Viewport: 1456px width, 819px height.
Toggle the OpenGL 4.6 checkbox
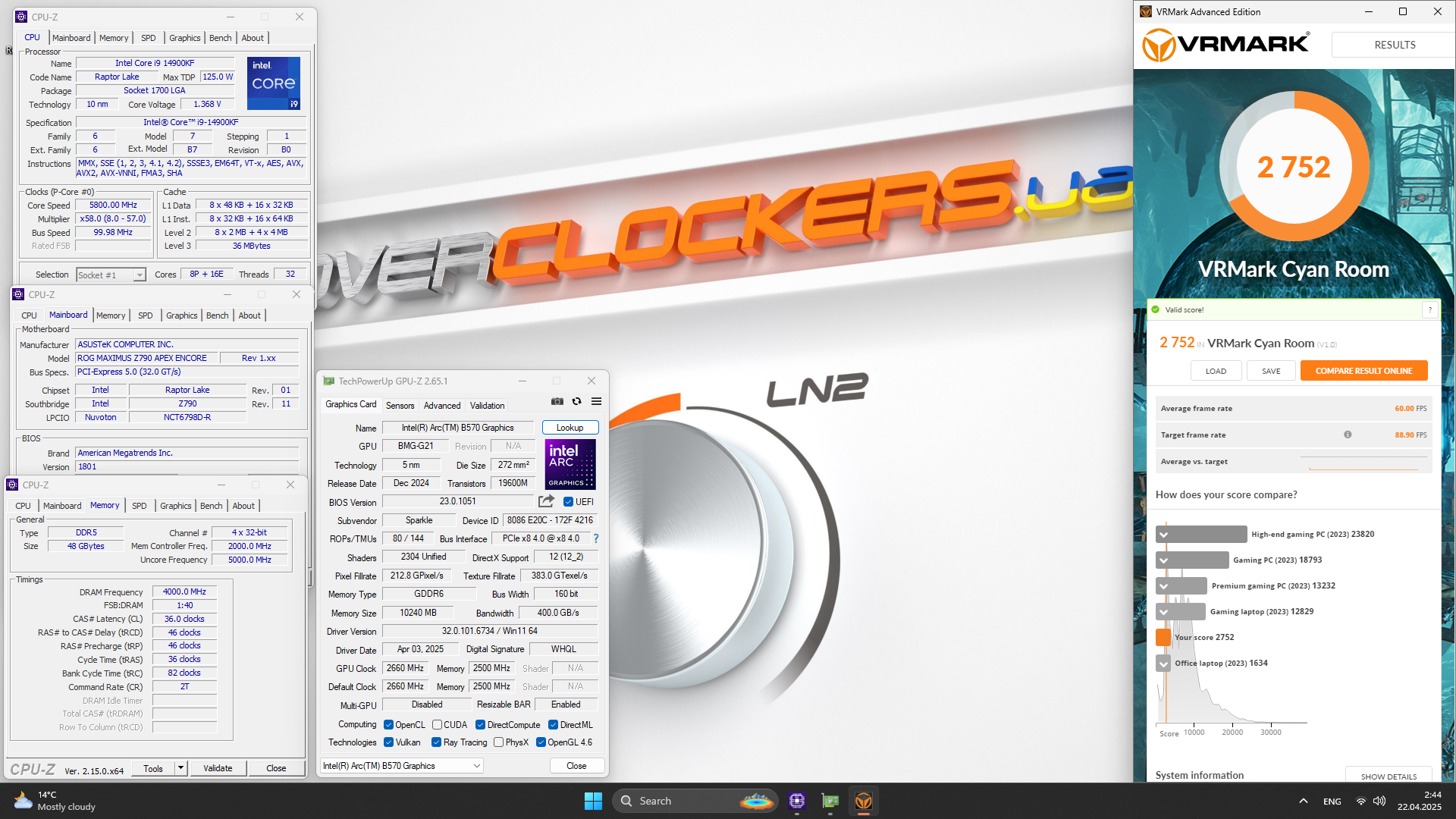coord(541,742)
